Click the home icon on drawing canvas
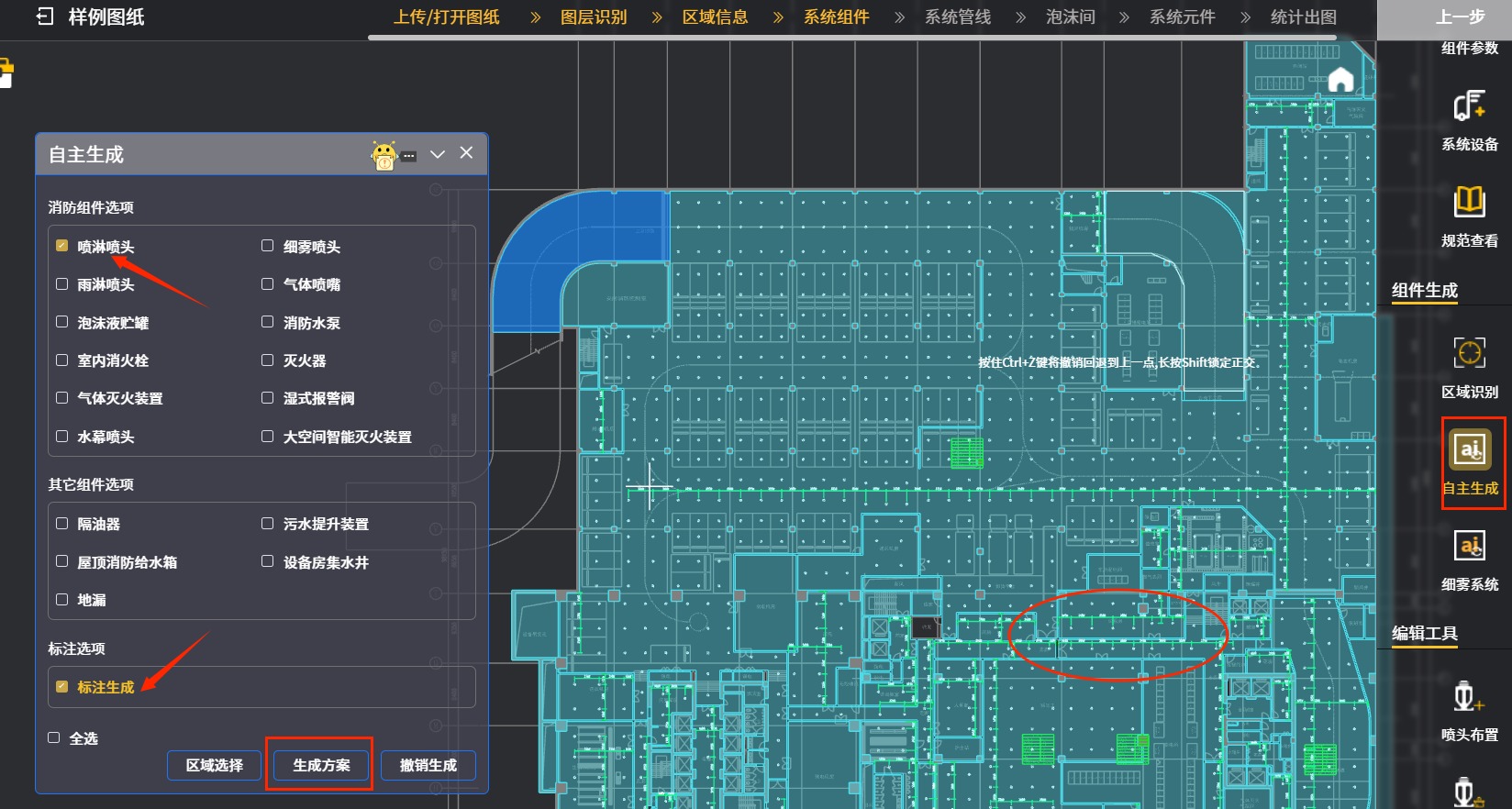Screen dimensions: 1512x809 click(1340, 80)
